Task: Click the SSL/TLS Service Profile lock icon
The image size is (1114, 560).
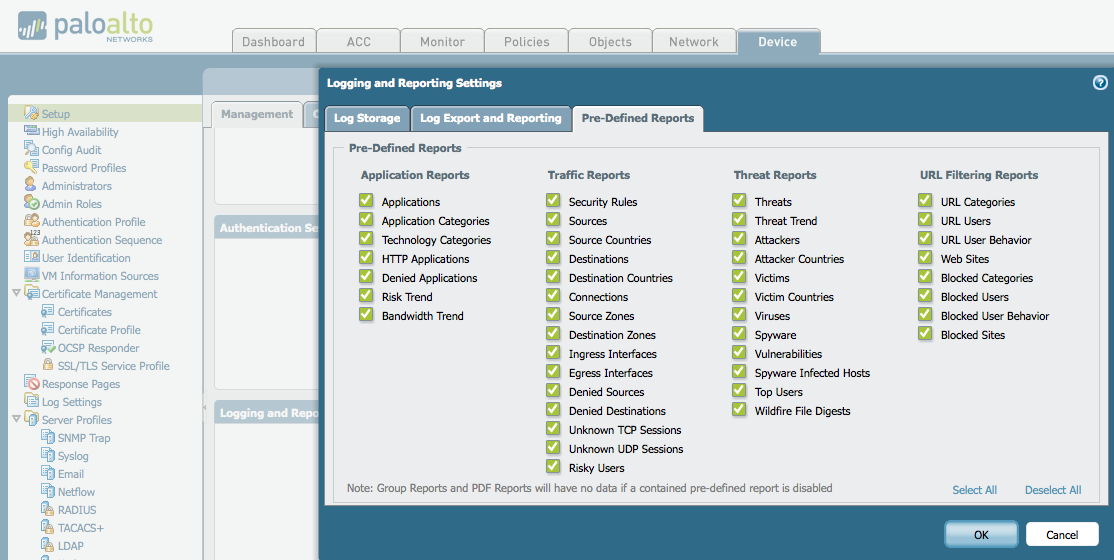Action: (x=48, y=365)
